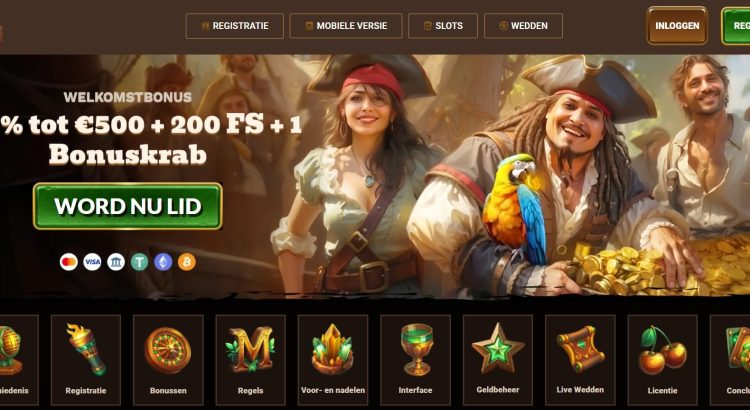The height and width of the screenshot is (410, 750).
Task: Select the bank transfer payment icon
Action: (116, 262)
